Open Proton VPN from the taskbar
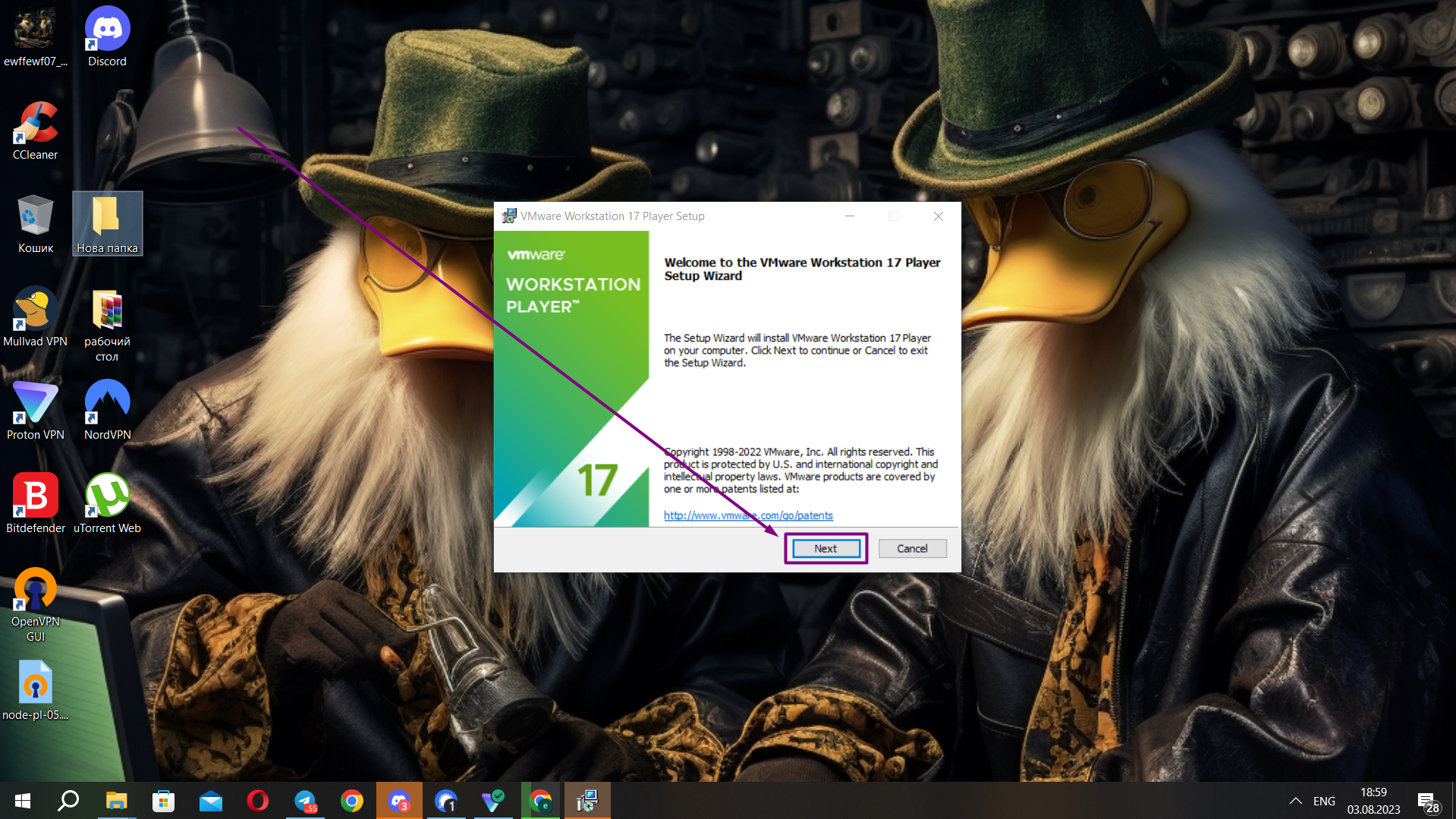 [x=493, y=801]
